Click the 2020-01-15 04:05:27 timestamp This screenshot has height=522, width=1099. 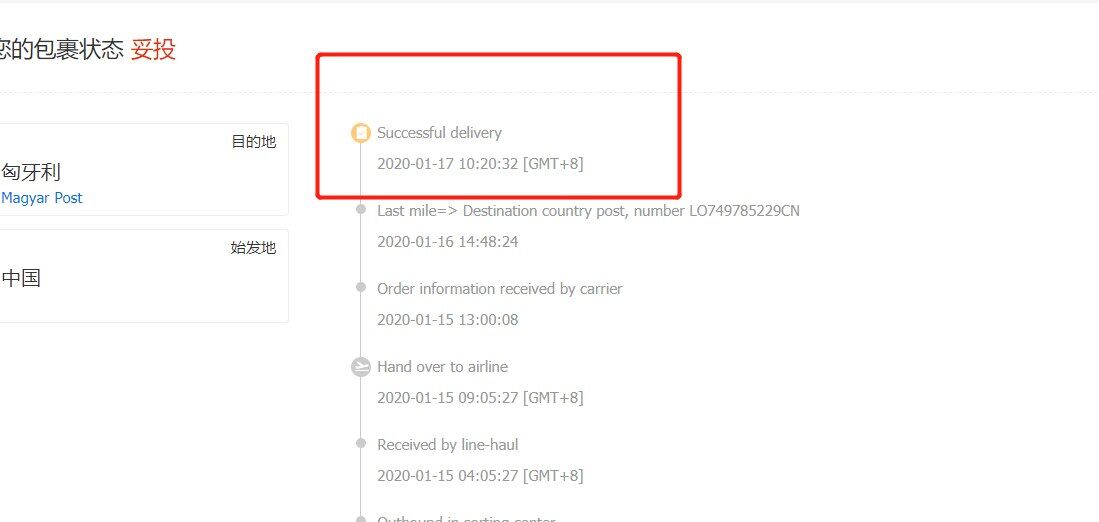(480, 476)
